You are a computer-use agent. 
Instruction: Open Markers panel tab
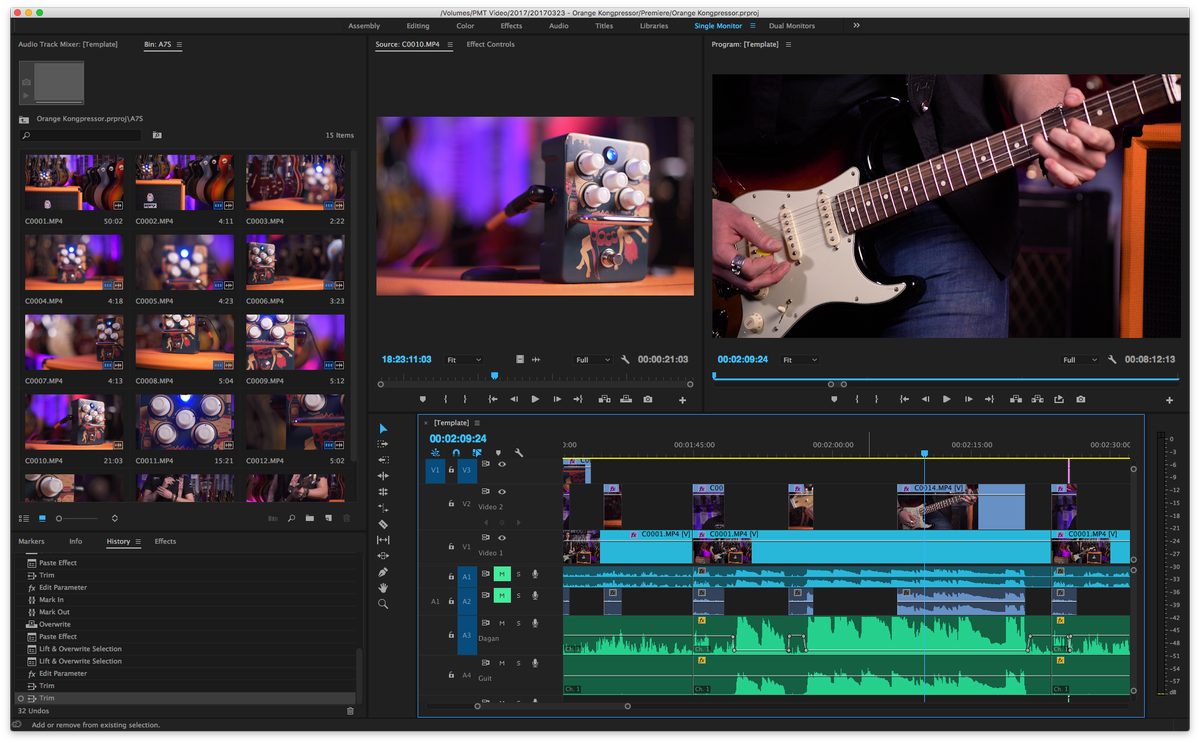coord(31,541)
